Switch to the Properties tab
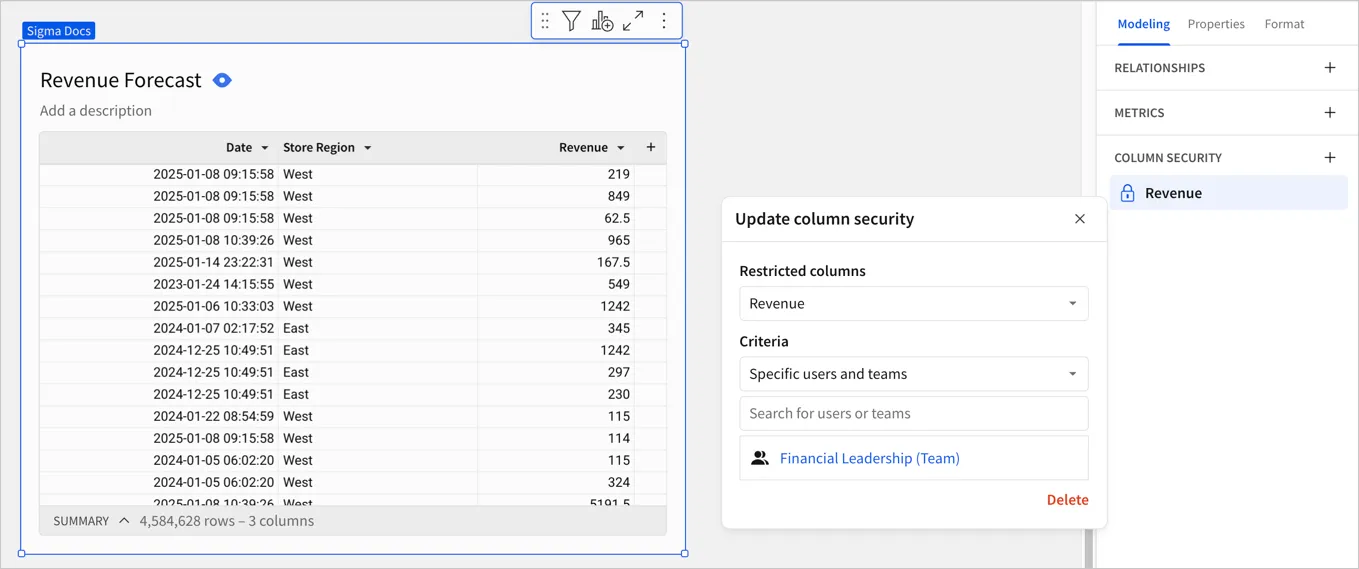 (1216, 24)
